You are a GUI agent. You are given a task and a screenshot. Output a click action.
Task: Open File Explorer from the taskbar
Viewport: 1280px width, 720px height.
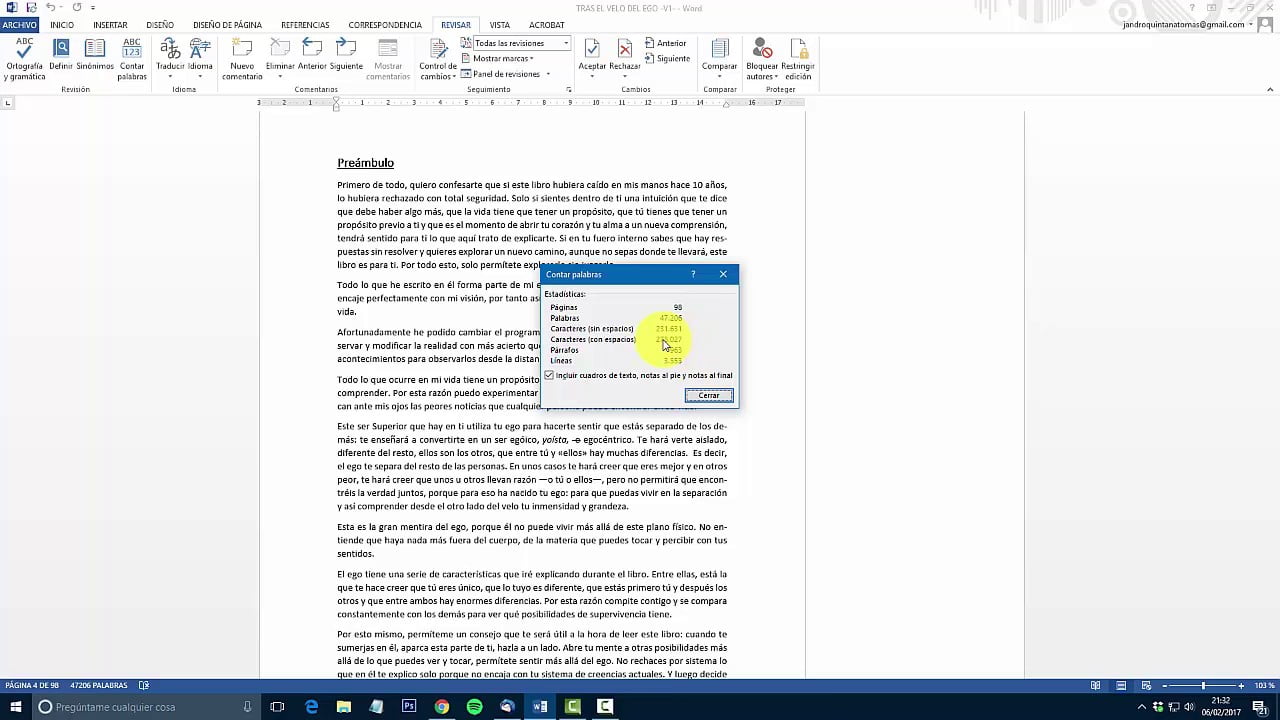pos(344,707)
